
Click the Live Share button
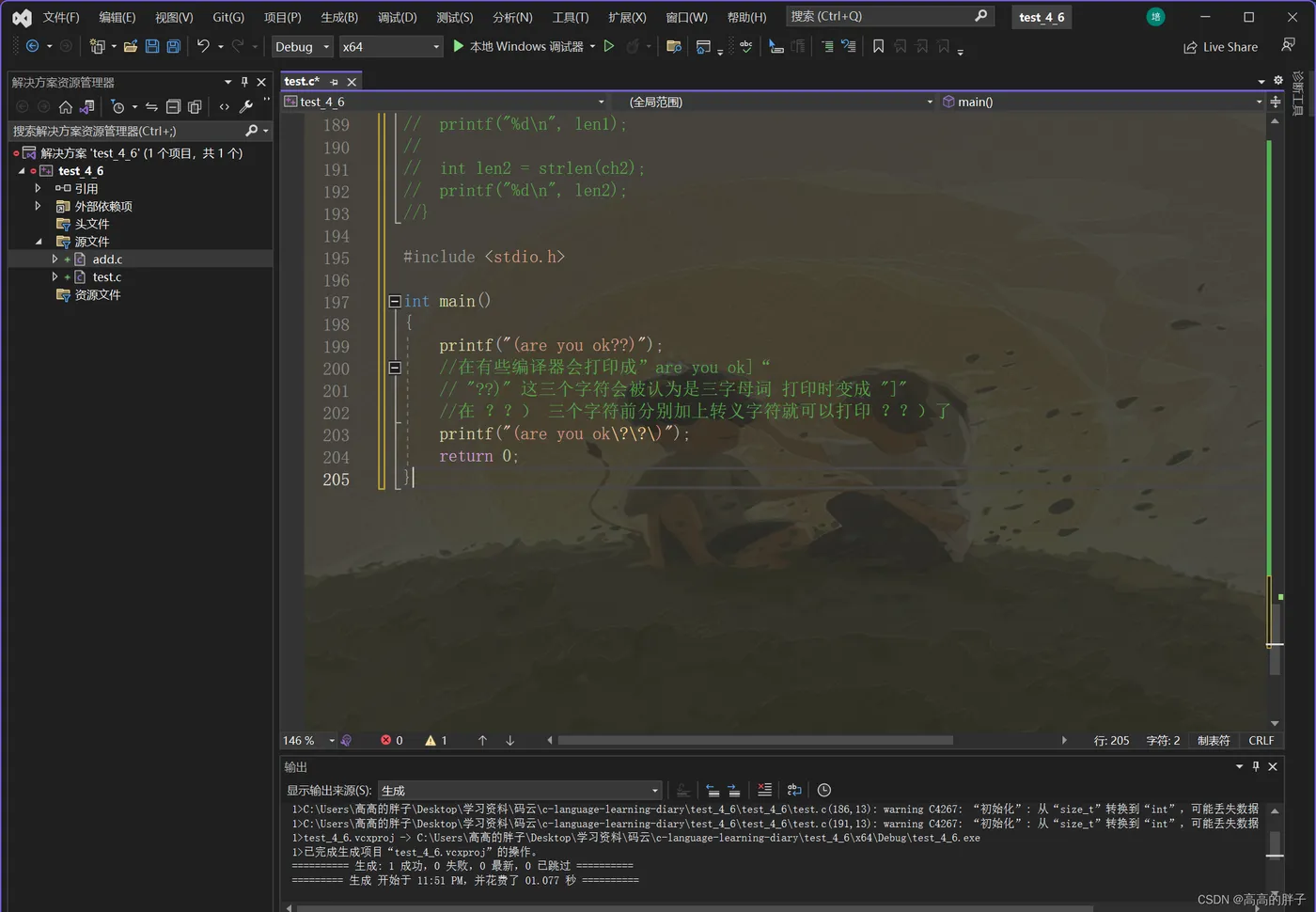click(1220, 46)
